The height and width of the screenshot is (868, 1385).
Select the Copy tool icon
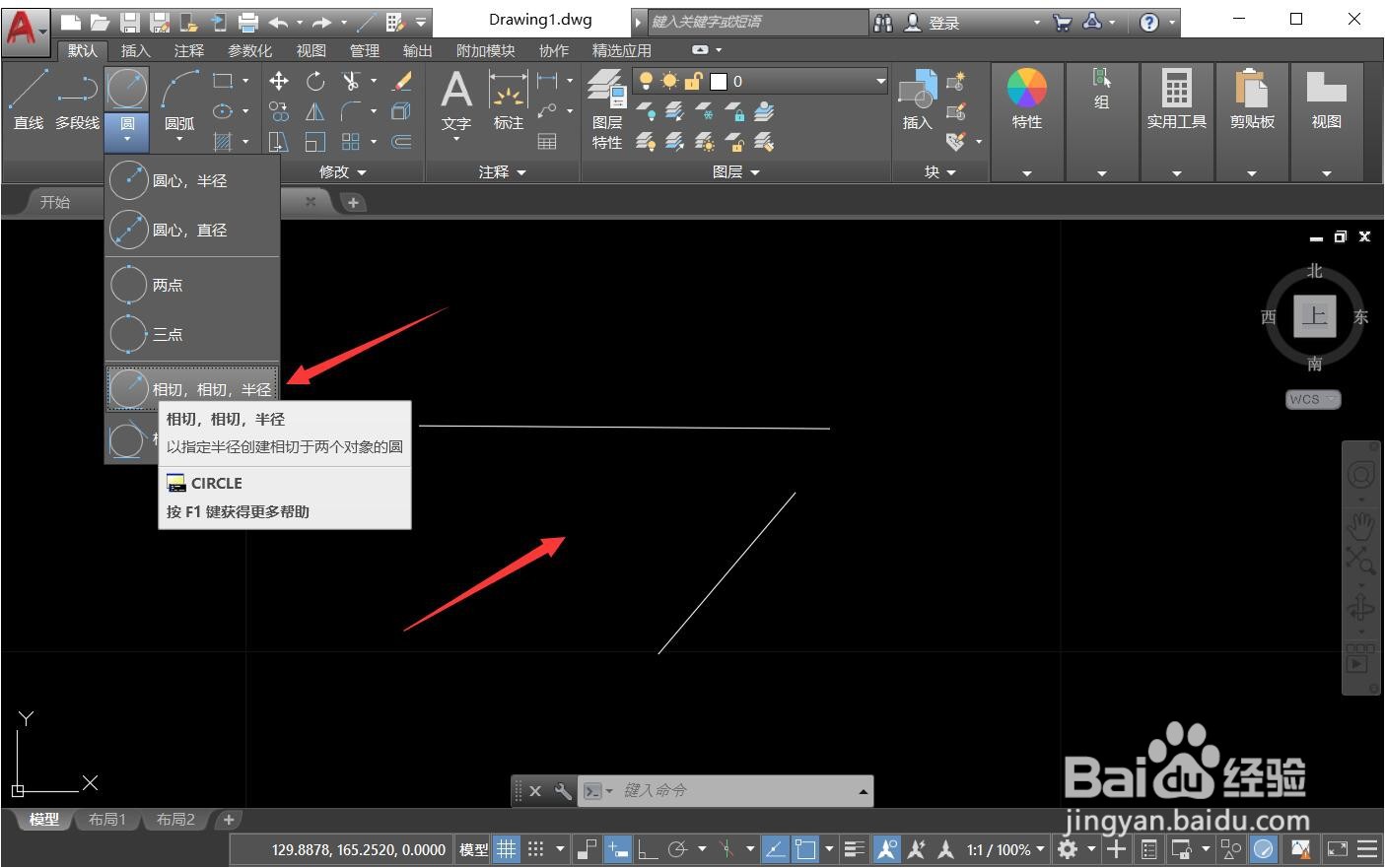(279, 111)
